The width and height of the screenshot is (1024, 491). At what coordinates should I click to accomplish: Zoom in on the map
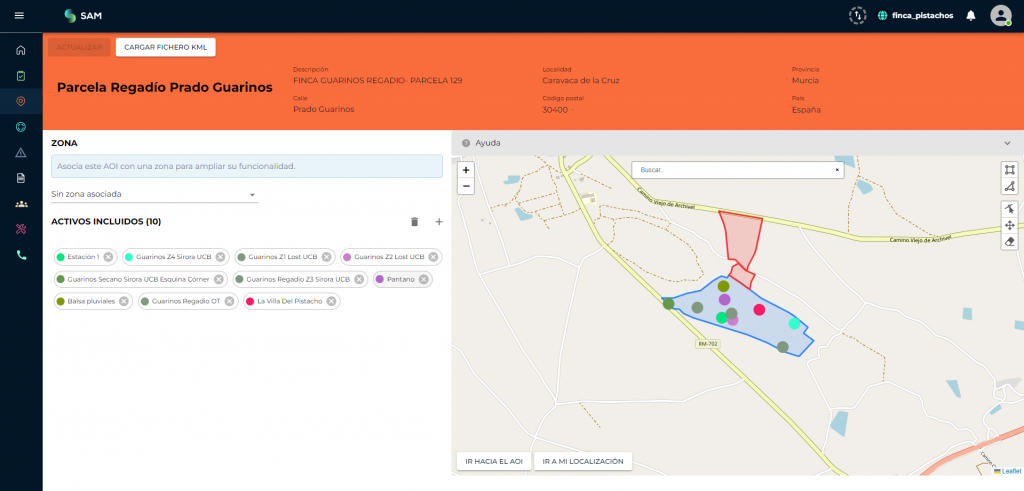point(466,170)
